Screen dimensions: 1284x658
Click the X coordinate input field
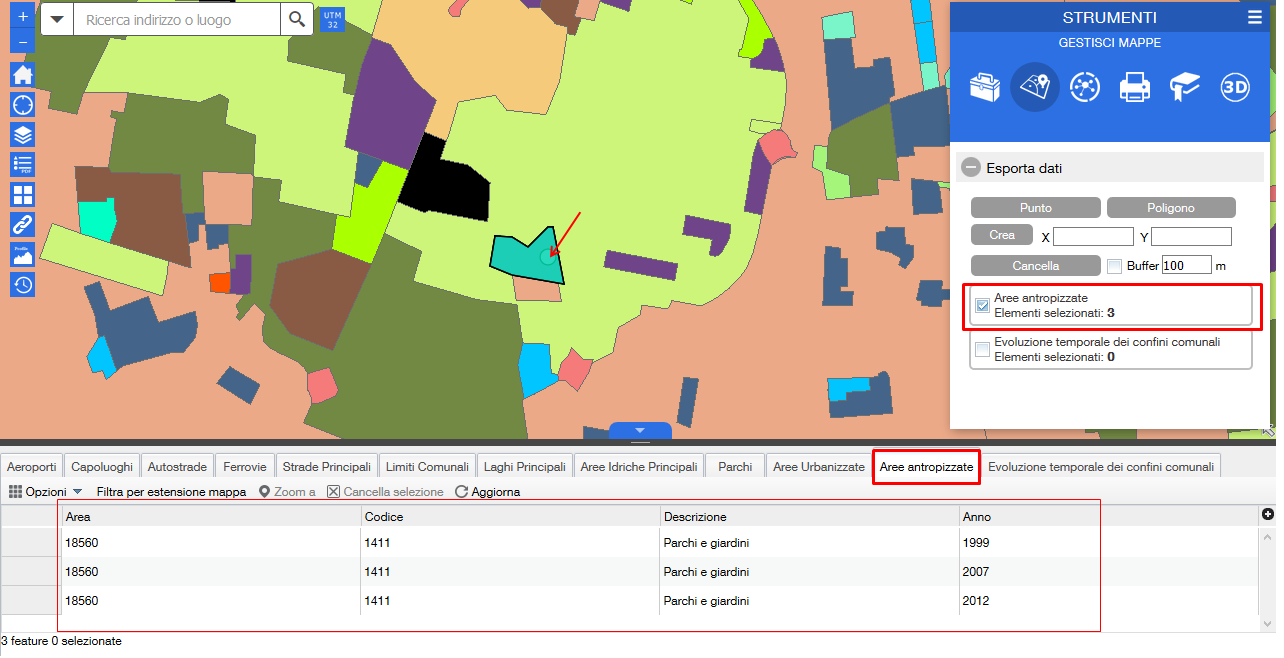1093,237
